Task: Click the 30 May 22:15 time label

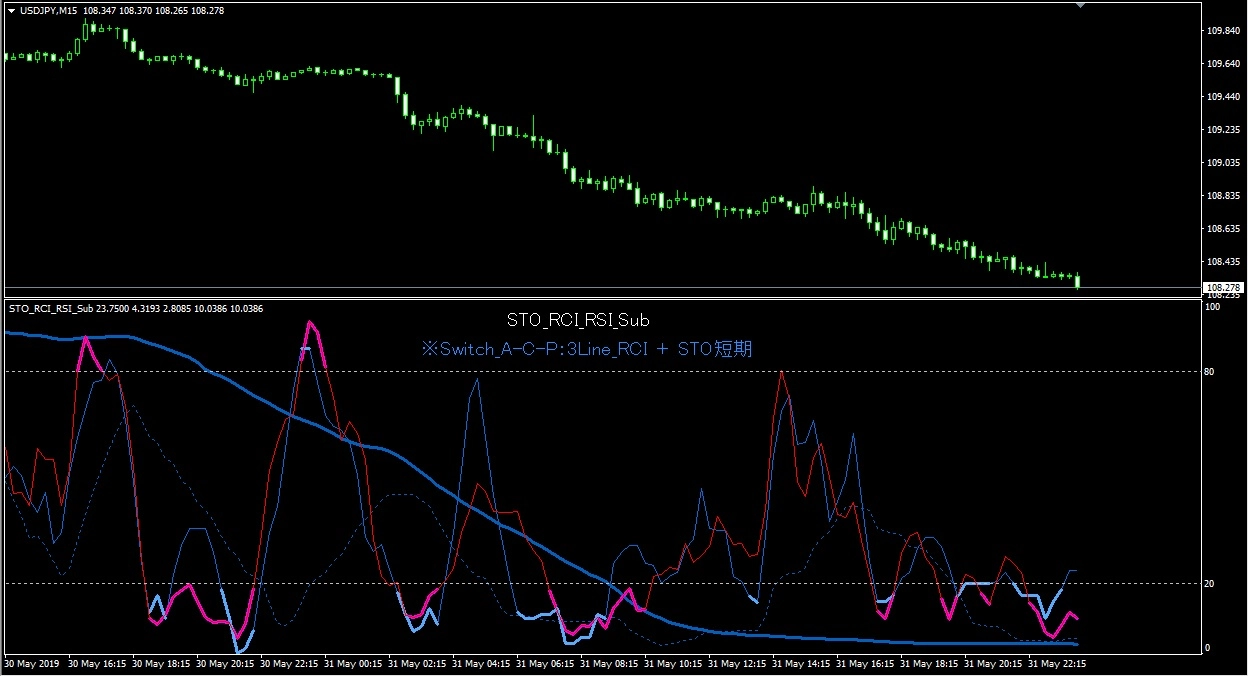Action: click(x=289, y=663)
